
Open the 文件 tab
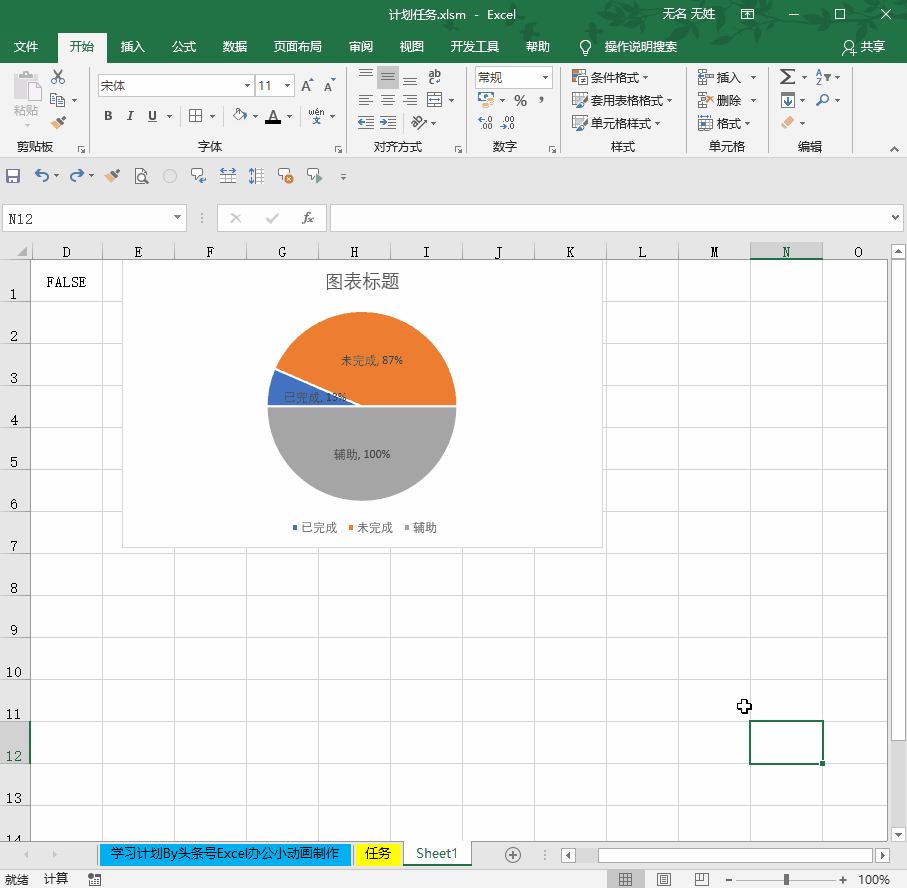point(26,47)
